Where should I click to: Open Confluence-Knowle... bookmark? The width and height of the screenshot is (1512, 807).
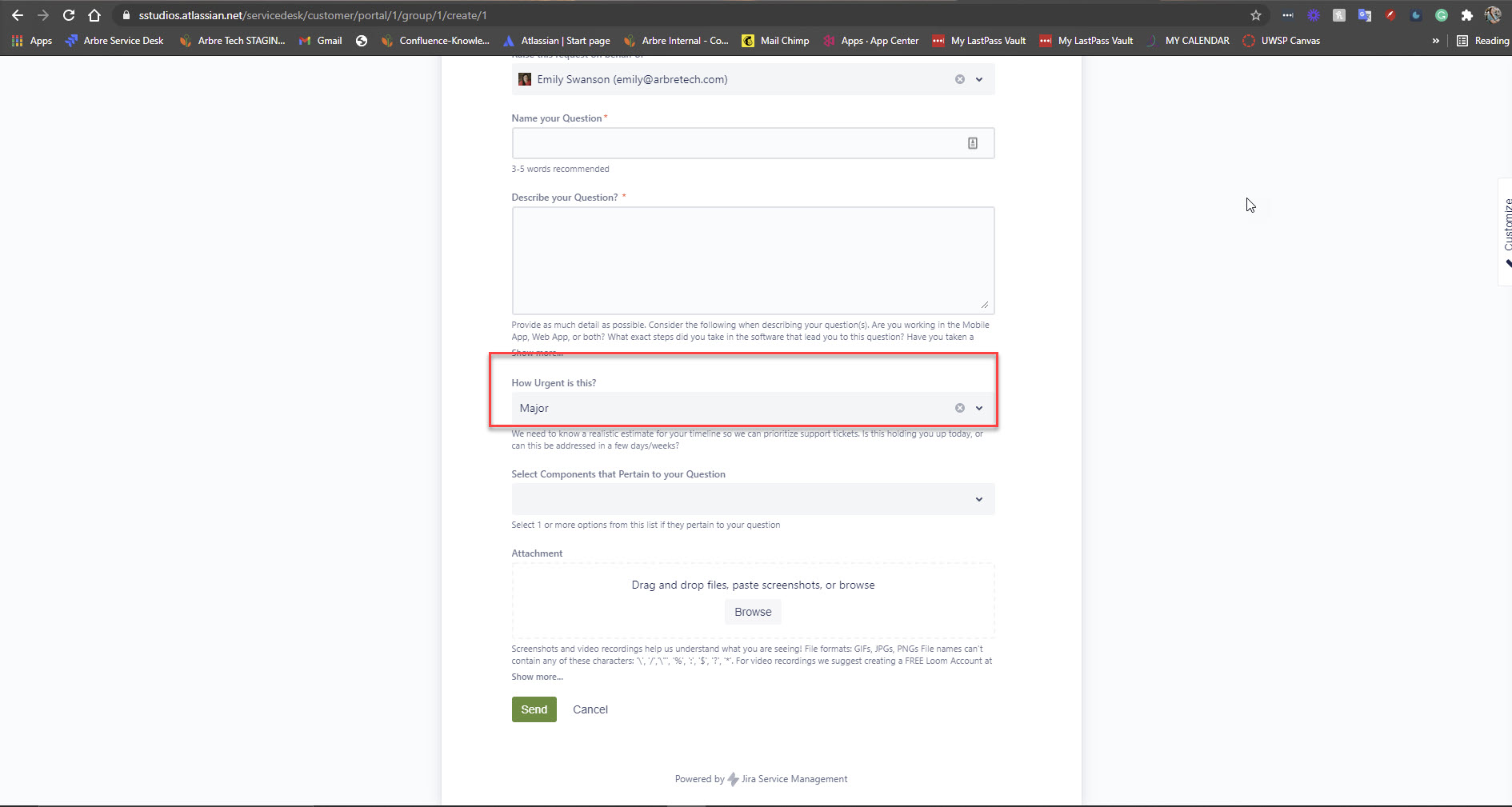tap(435, 41)
